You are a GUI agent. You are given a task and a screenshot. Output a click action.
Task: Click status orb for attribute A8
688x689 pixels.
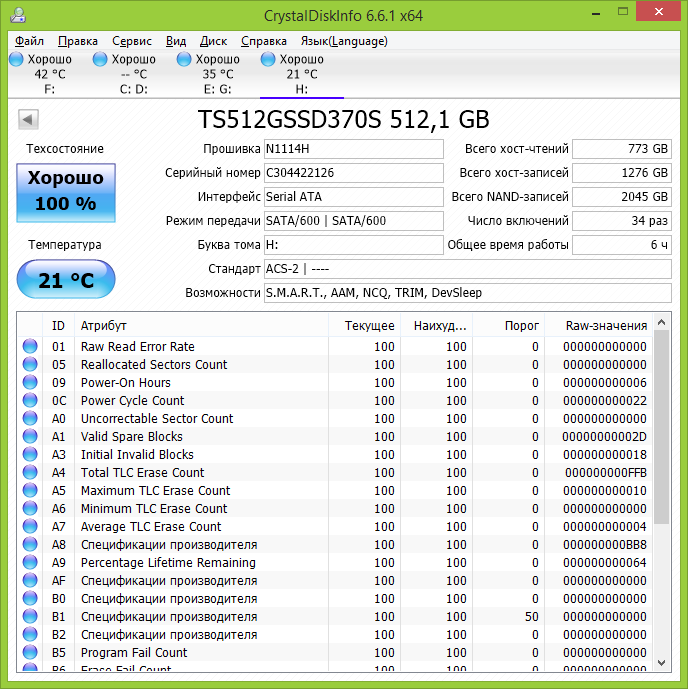pos(30,544)
